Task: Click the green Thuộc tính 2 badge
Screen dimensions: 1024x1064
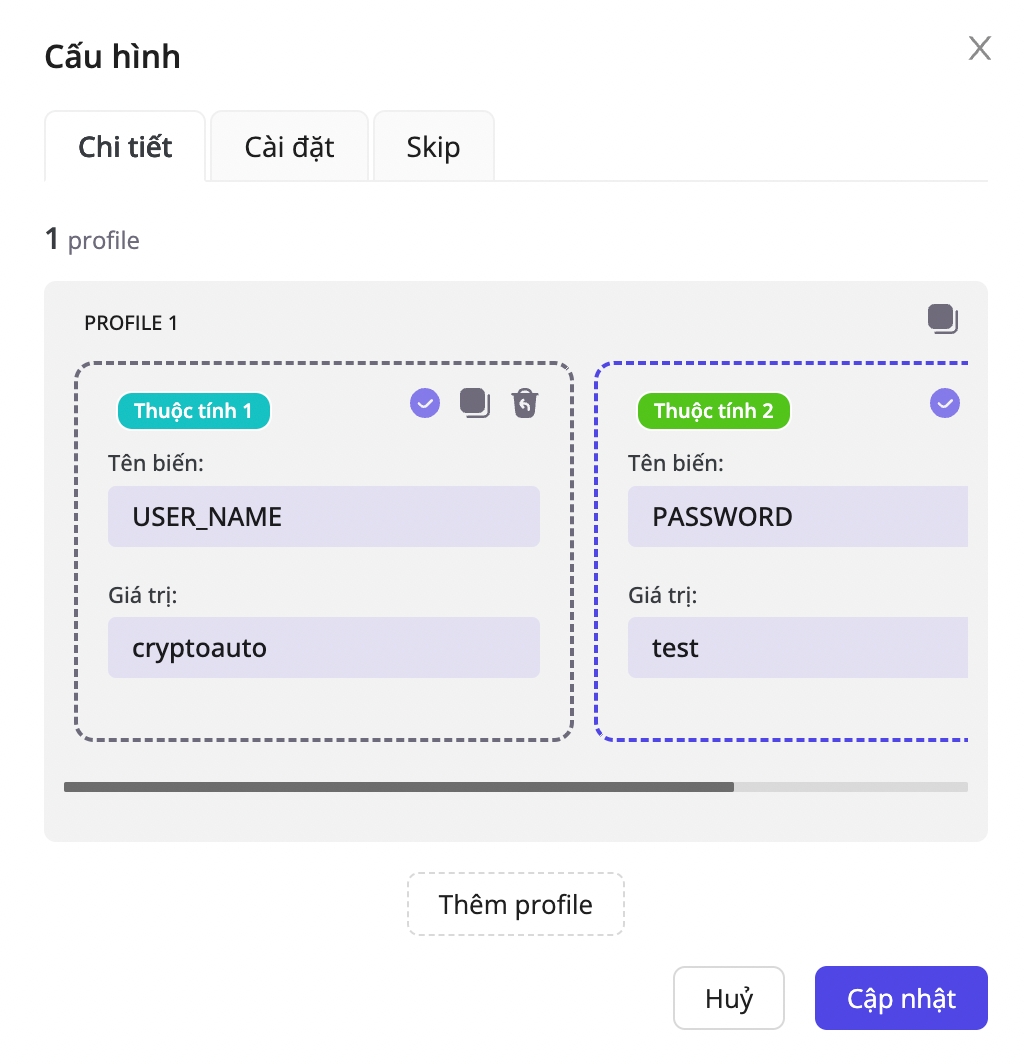Action: (713, 411)
